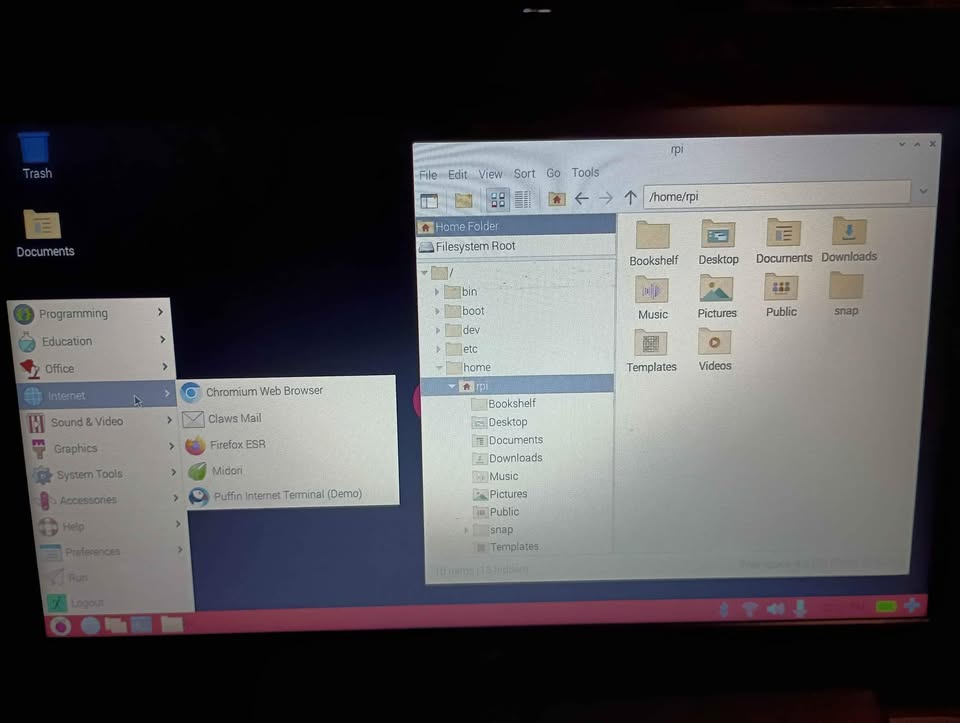Open the Edit menu

[x=457, y=174]
